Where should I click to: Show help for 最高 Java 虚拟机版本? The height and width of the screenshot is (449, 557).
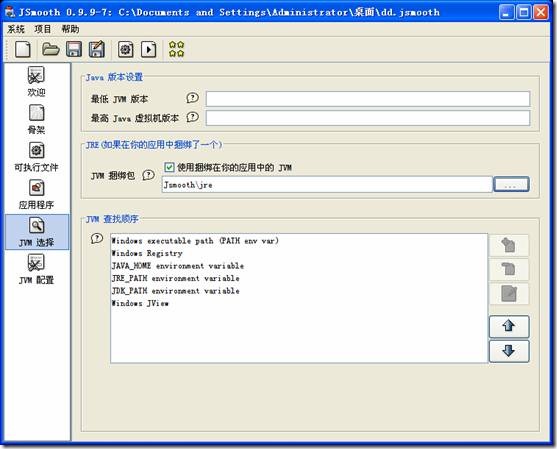(193, 117)
